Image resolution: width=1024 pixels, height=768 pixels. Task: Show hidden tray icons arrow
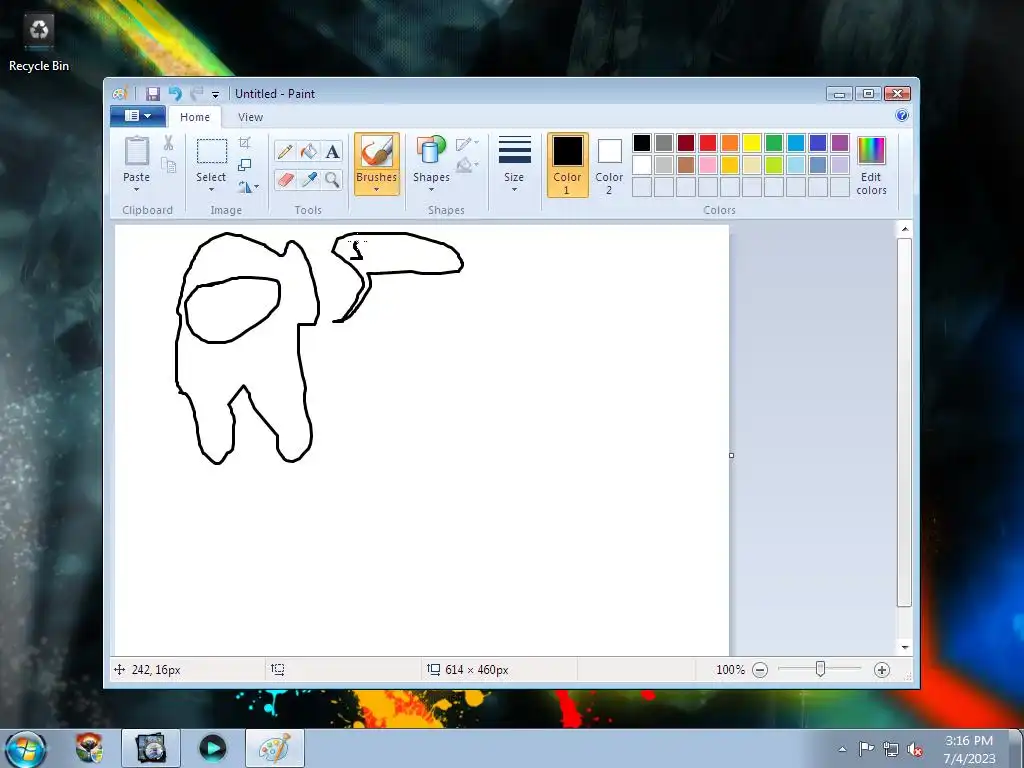point(842,750)
